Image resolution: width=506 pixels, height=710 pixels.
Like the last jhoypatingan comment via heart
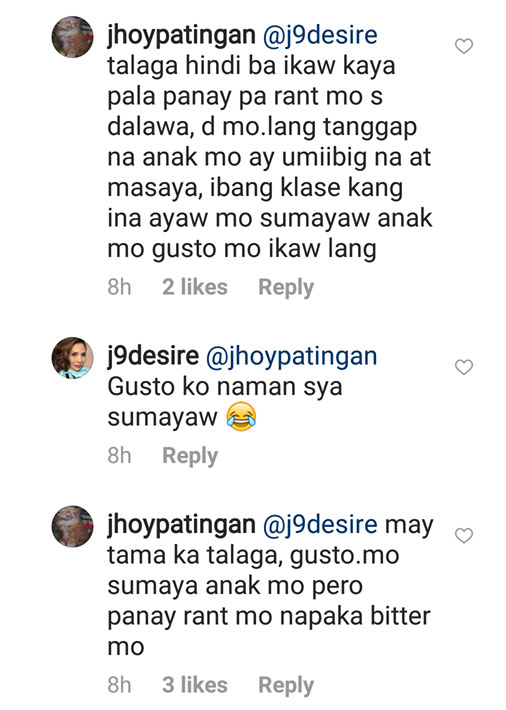[x=464, y=536]
